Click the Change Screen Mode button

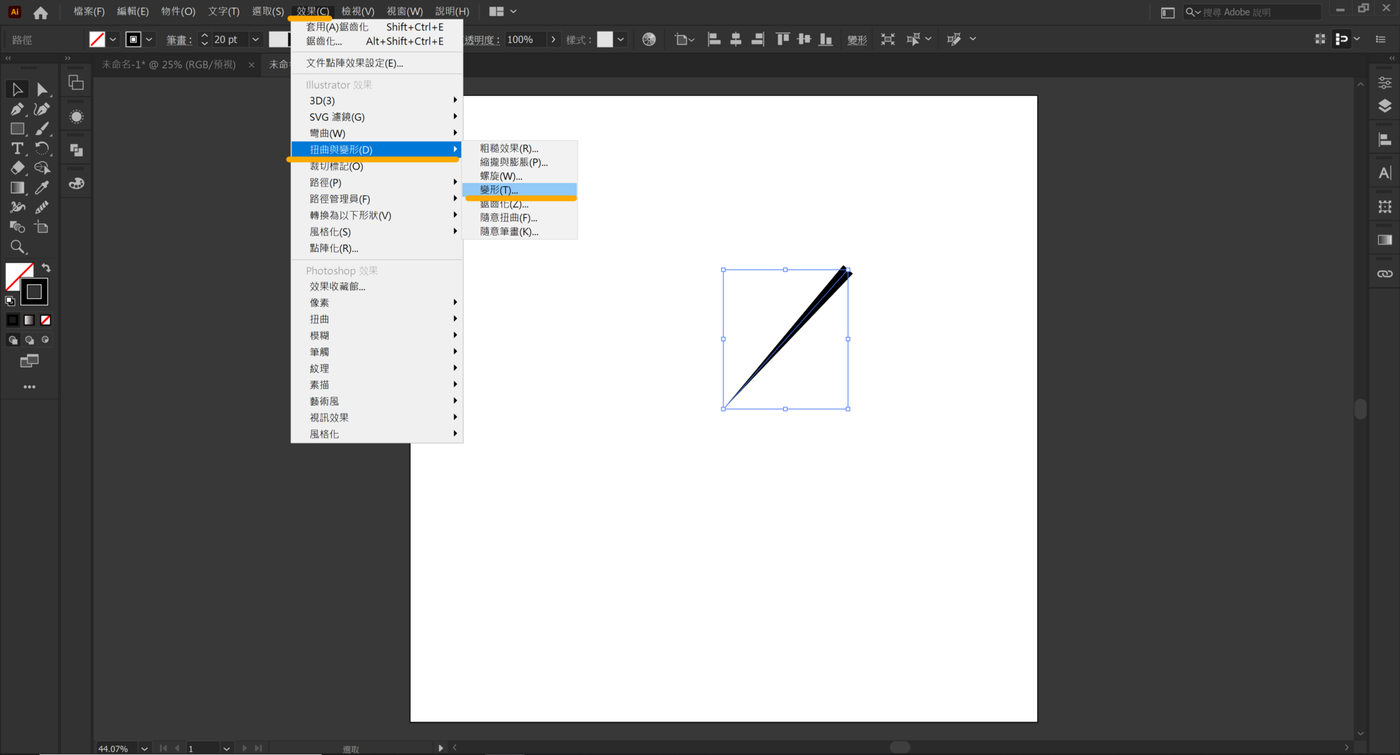click(29, 361)
